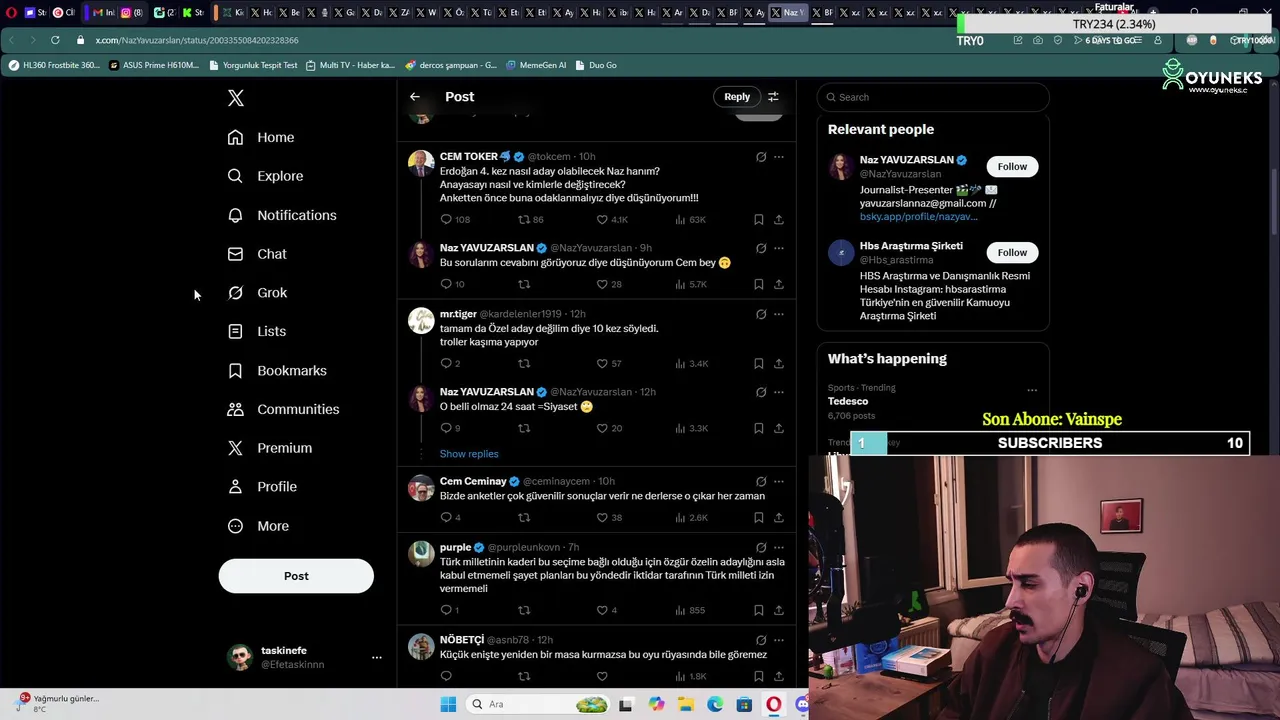
Task: Open Explore from the sidebar
Action: [265, 176]
